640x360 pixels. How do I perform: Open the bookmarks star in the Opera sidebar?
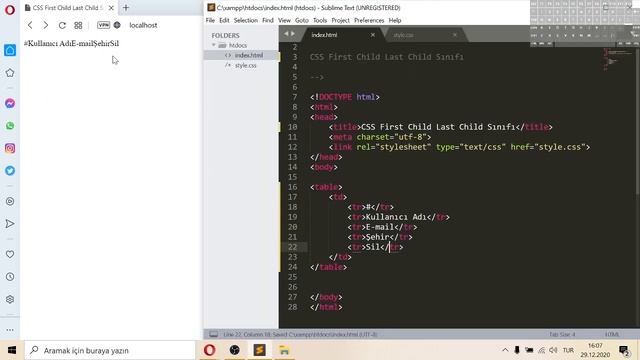tap(10, 73)
